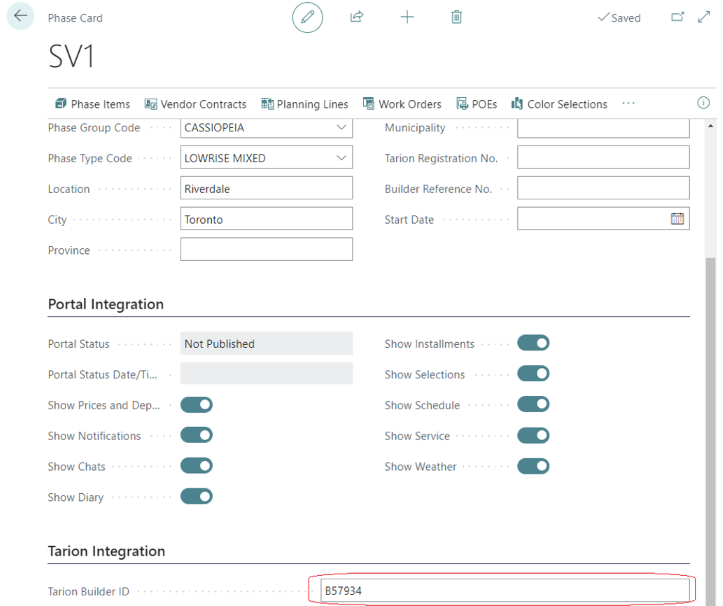Click the Tarion Integration section heading
This screenshot has height=606, width=723.
pos(106,551)
